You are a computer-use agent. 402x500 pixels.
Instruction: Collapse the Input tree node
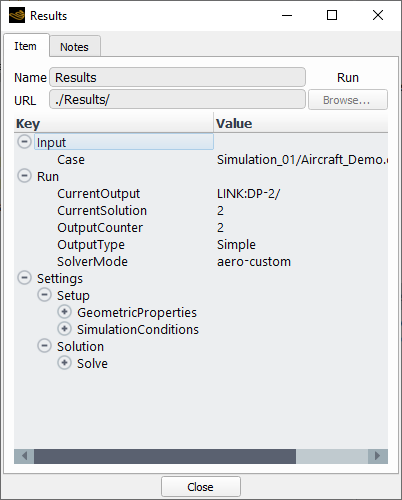(x=24, y=142)
